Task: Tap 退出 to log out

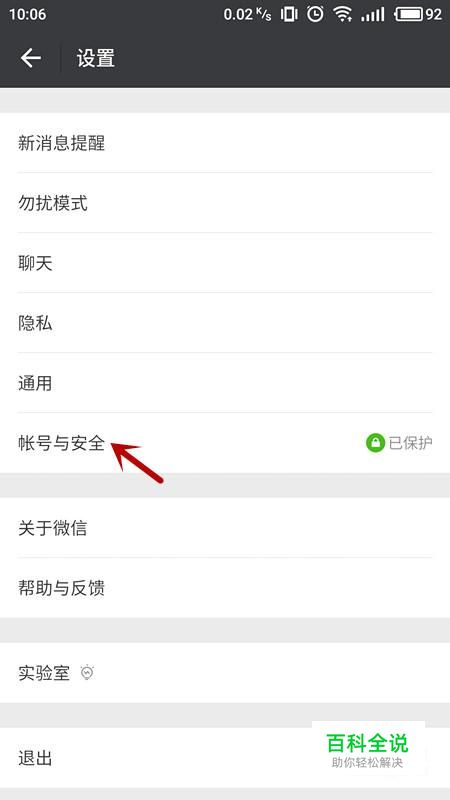Action: 225,758
